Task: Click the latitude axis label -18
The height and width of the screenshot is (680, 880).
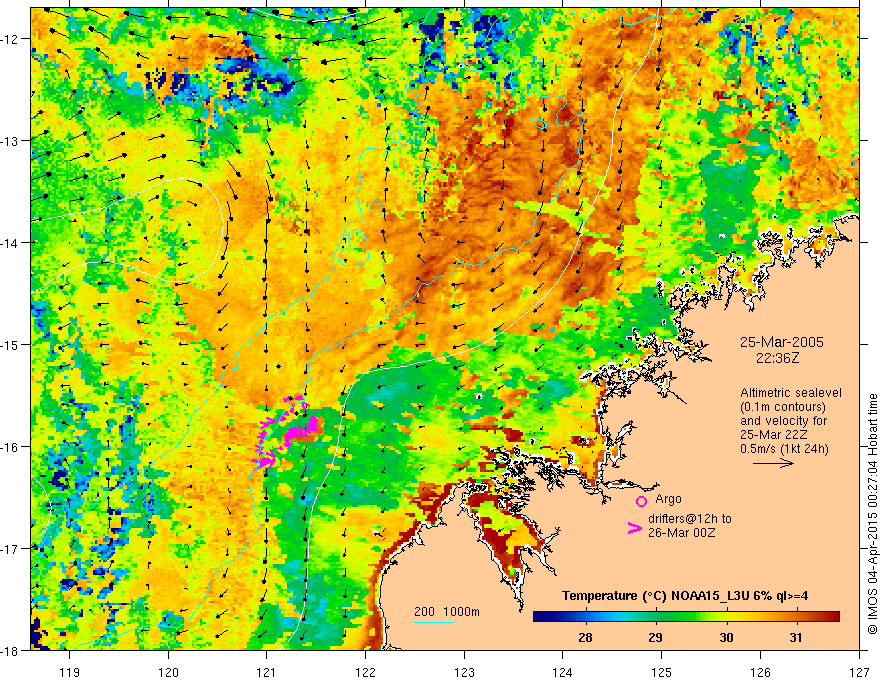Action: point(10,651)
